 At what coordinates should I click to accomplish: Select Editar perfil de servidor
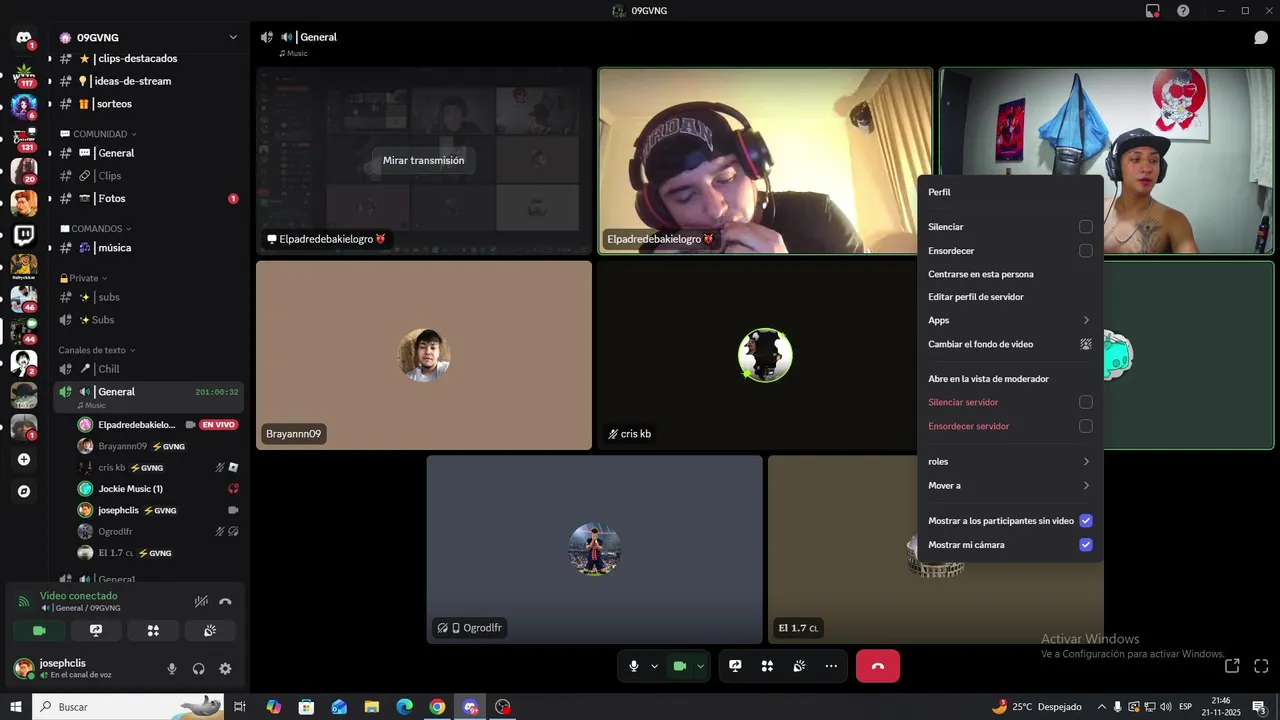click(x=1010, y=297)
